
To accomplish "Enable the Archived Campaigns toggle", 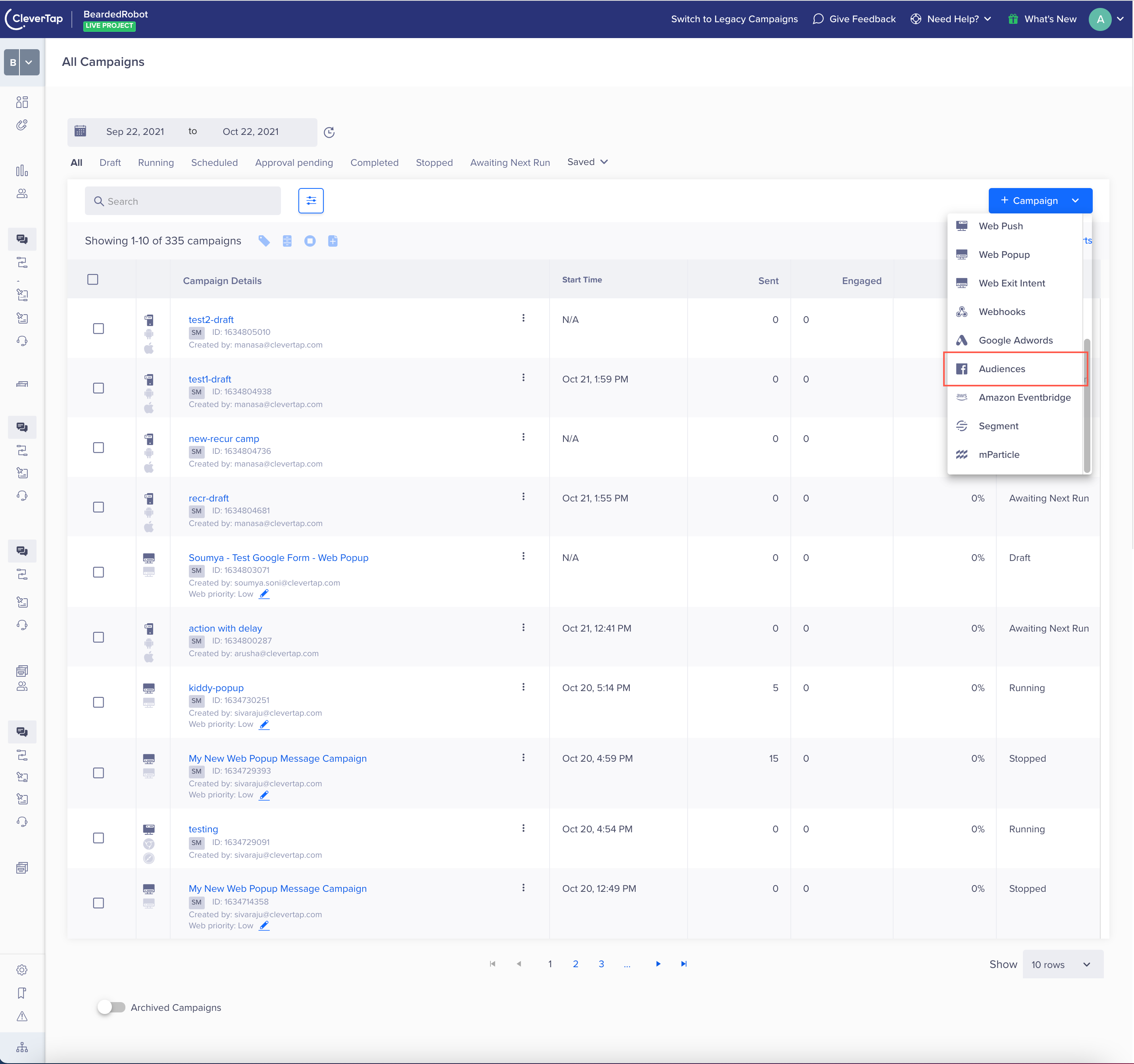I will pyautogui.click(x=111, y=1007).
